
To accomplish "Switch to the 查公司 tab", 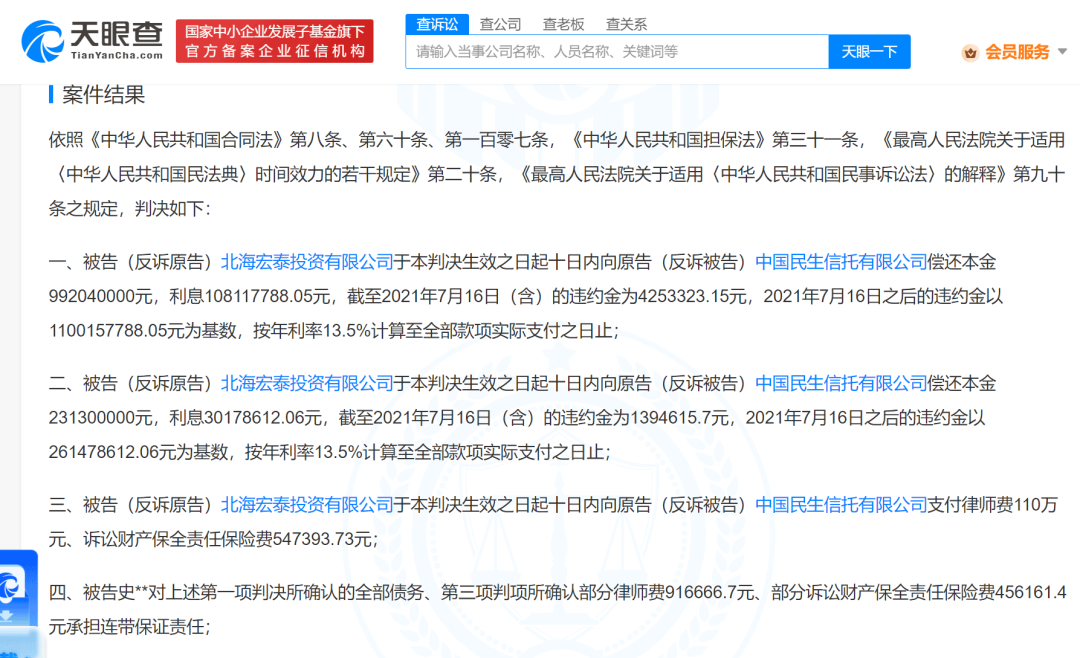I will pos(500,24).
